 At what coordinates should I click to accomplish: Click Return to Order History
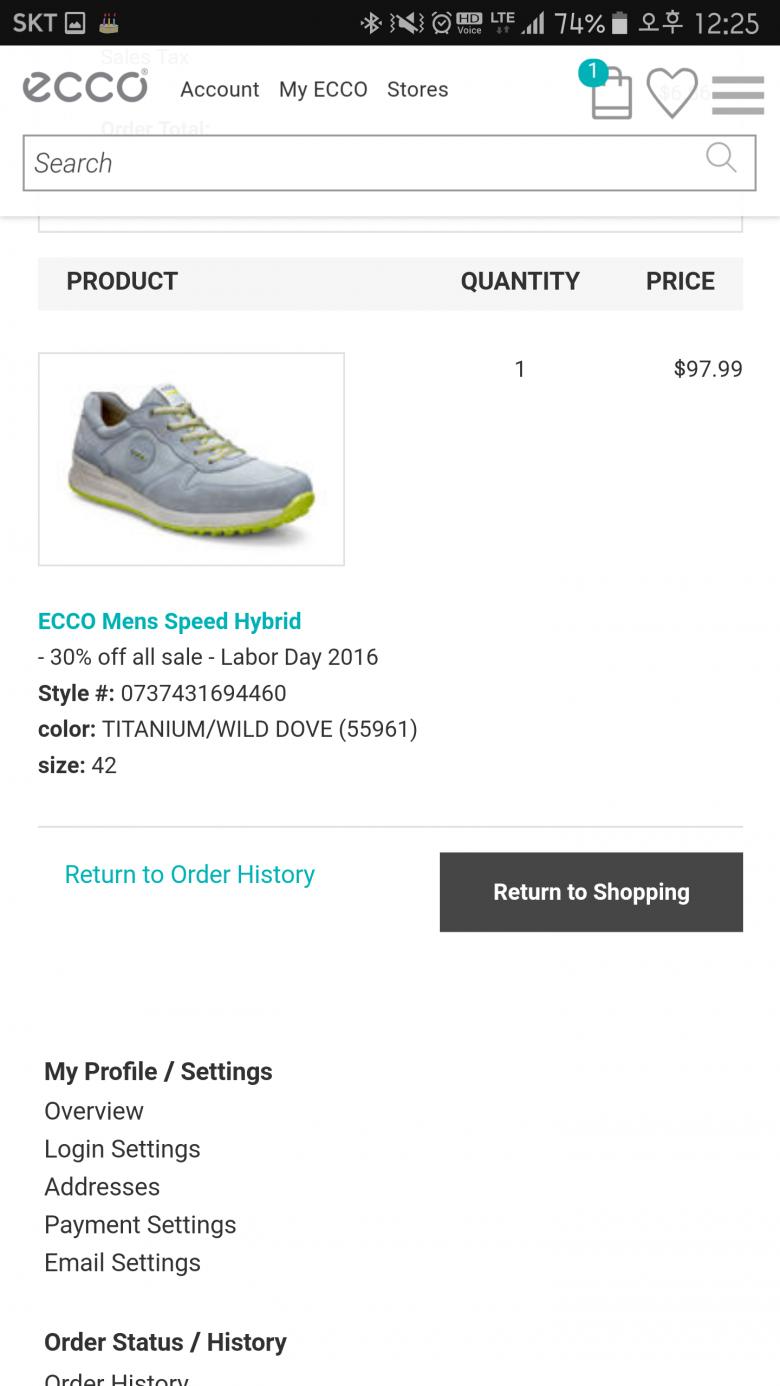coord(189,874)
